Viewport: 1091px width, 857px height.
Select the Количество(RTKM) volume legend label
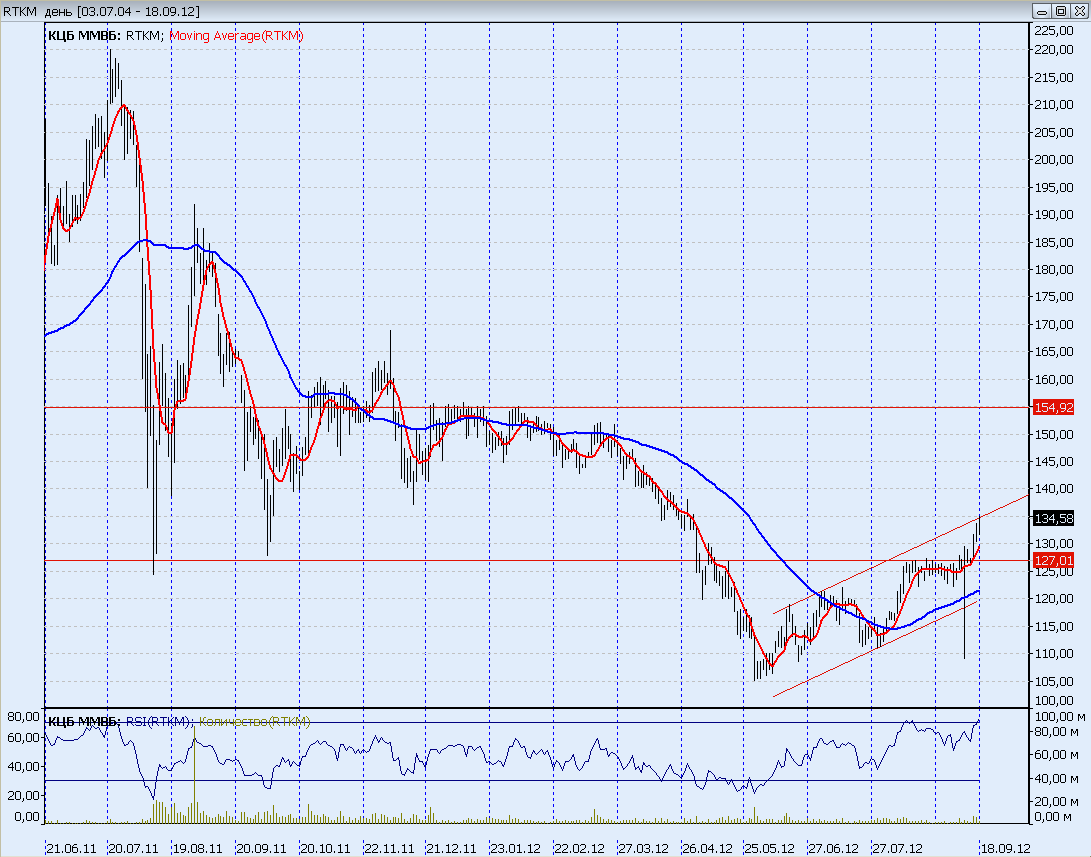[x=255, y=722]
